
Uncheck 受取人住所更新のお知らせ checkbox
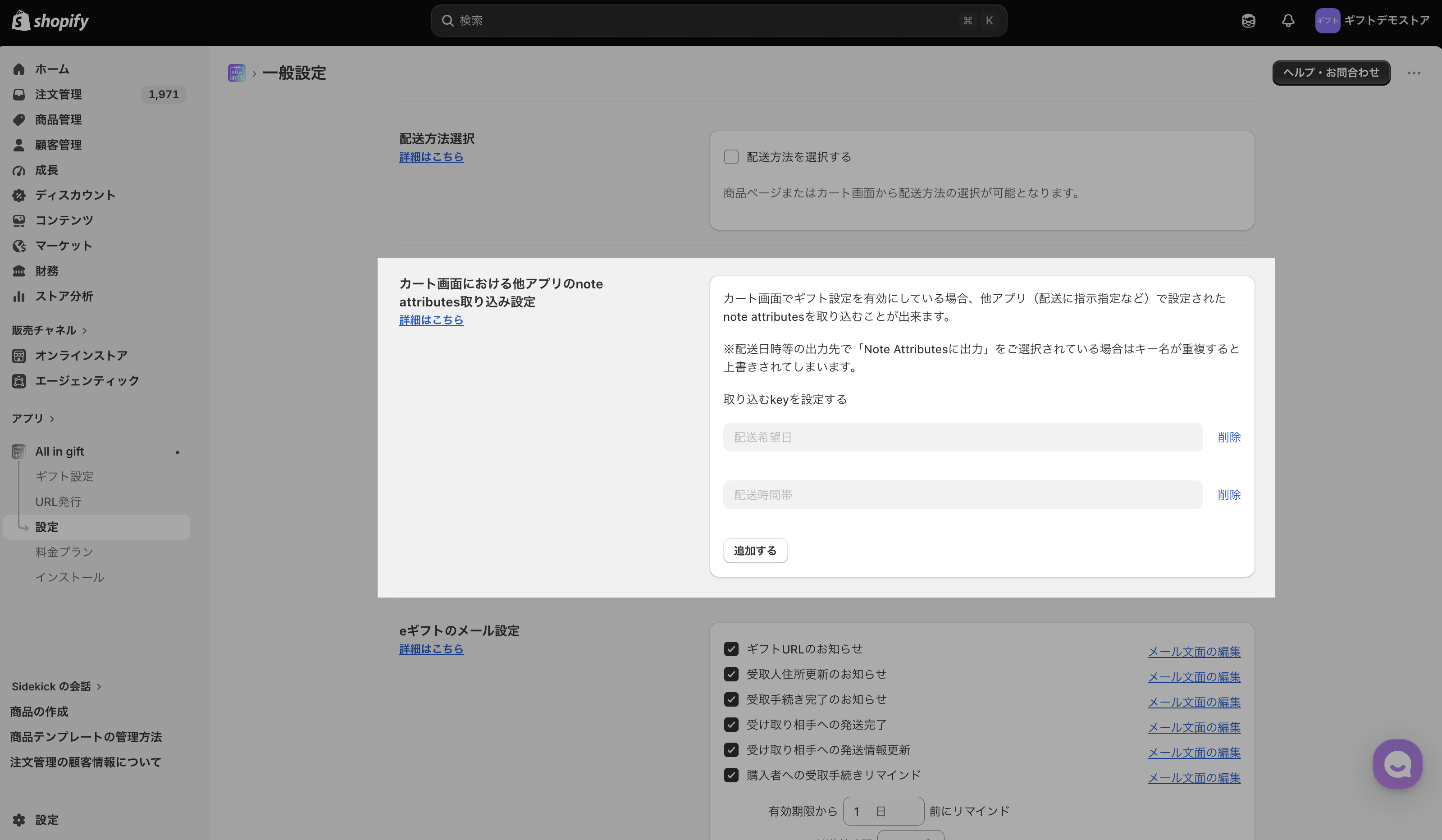(731, 674)
